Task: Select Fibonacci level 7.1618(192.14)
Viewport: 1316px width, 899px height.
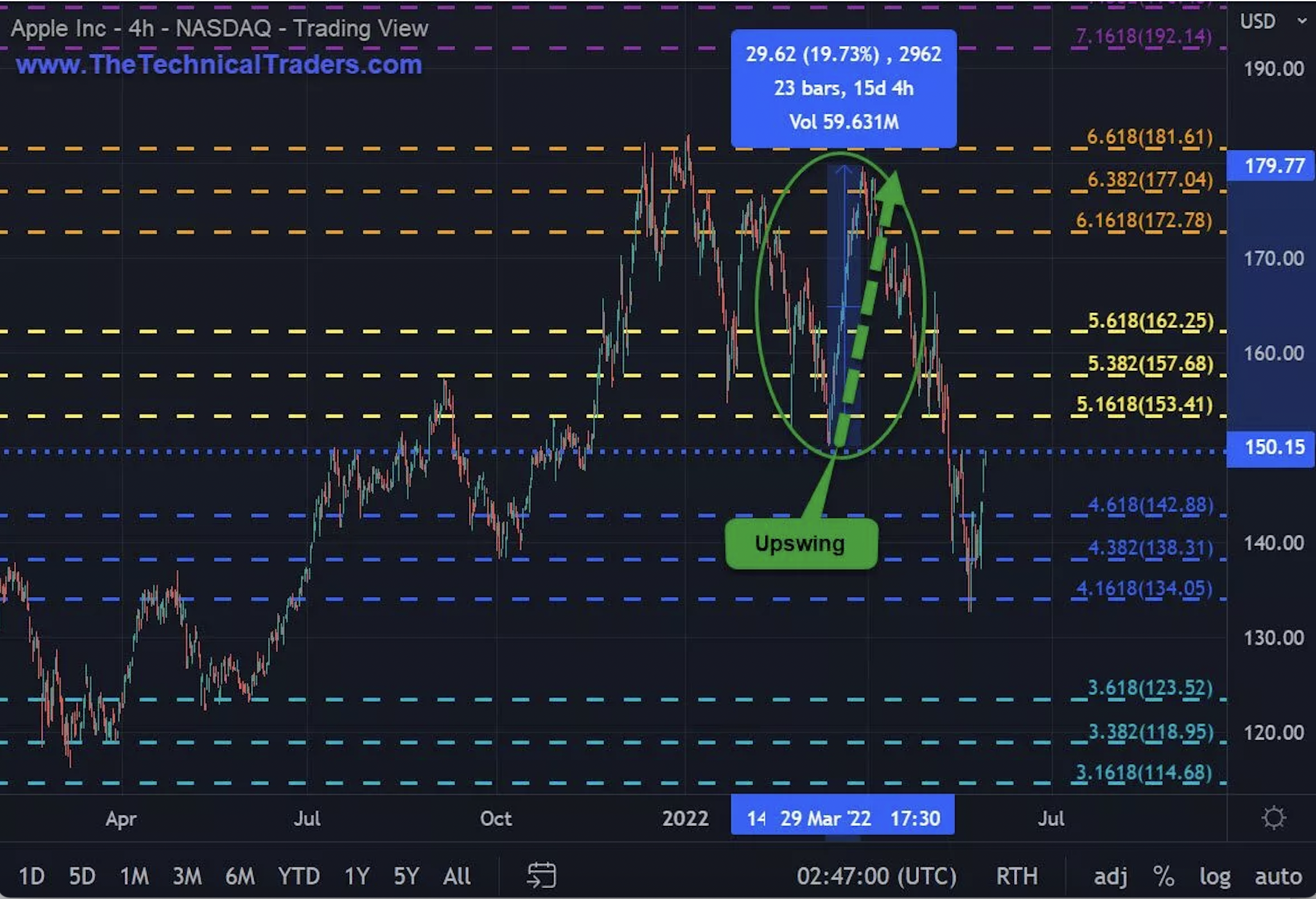Action: tap(1144, 36)
